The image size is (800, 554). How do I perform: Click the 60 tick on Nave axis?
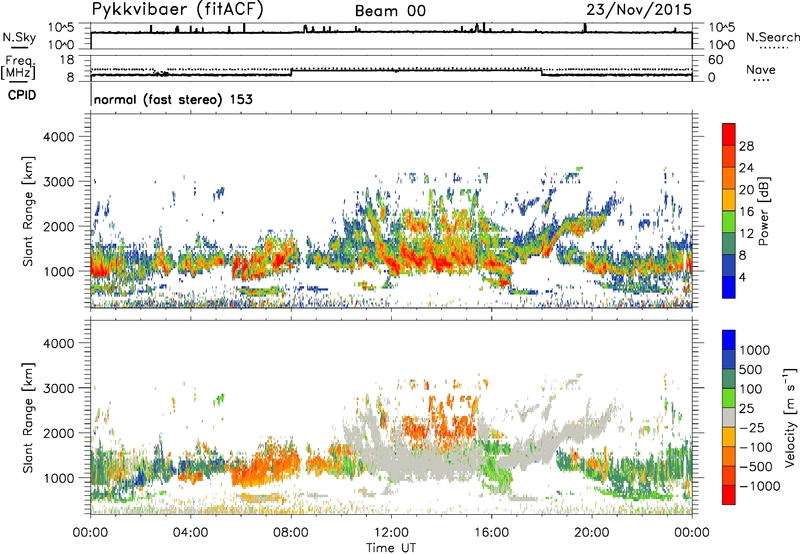[715, 60]
